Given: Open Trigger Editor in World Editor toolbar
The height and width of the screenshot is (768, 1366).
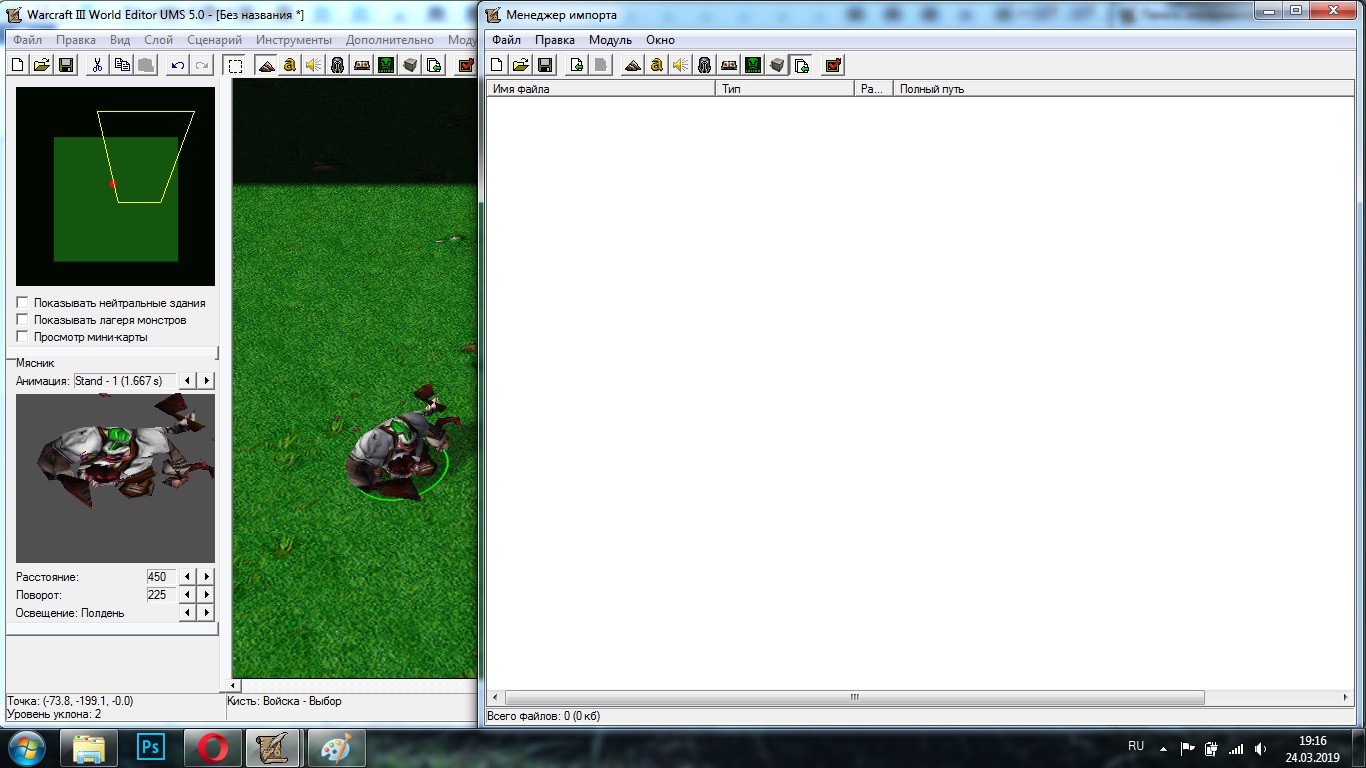Looking at the screenshot, I should (290, 65).
